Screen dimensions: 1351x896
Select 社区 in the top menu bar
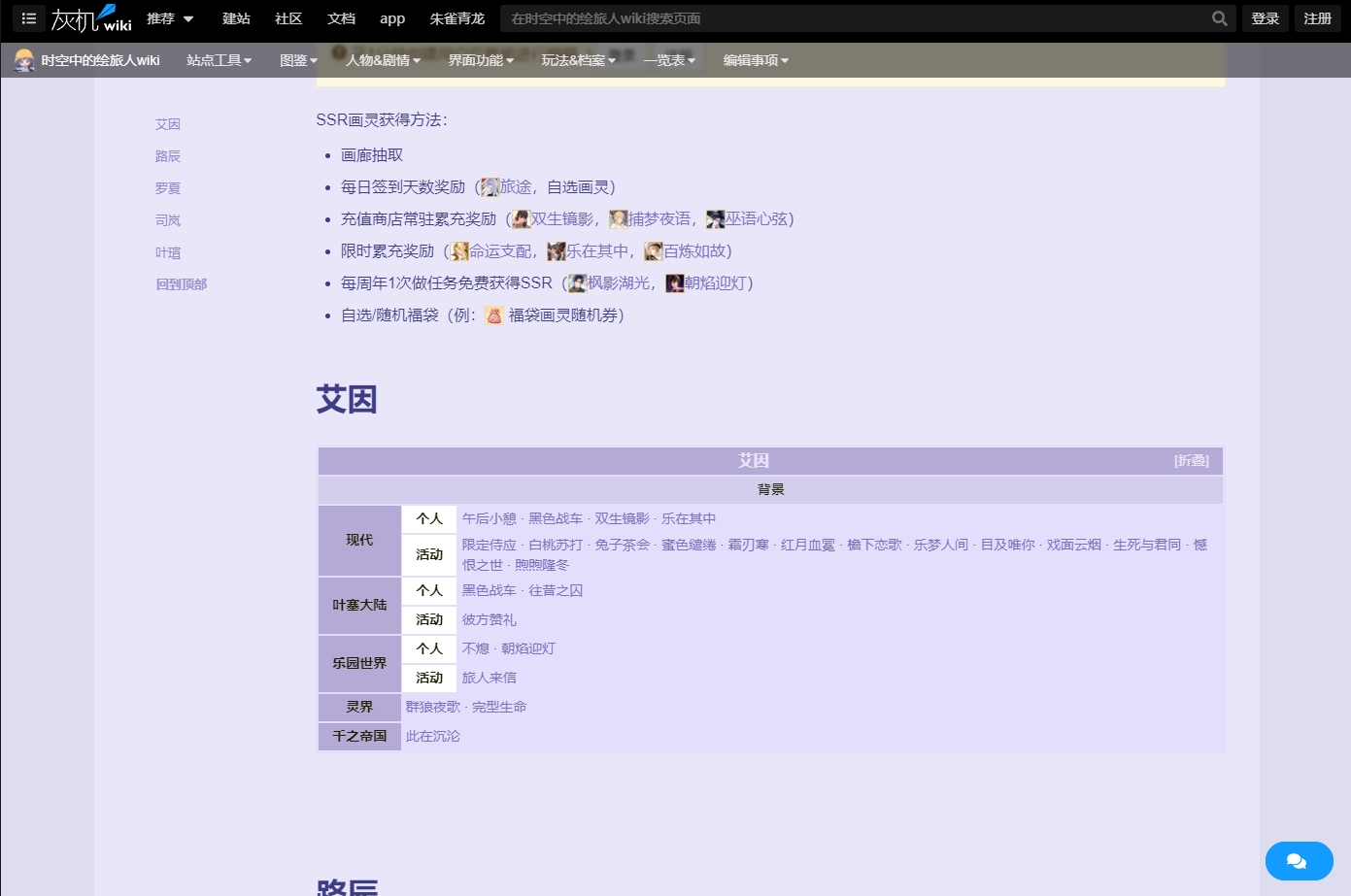(x=288, y=17)
